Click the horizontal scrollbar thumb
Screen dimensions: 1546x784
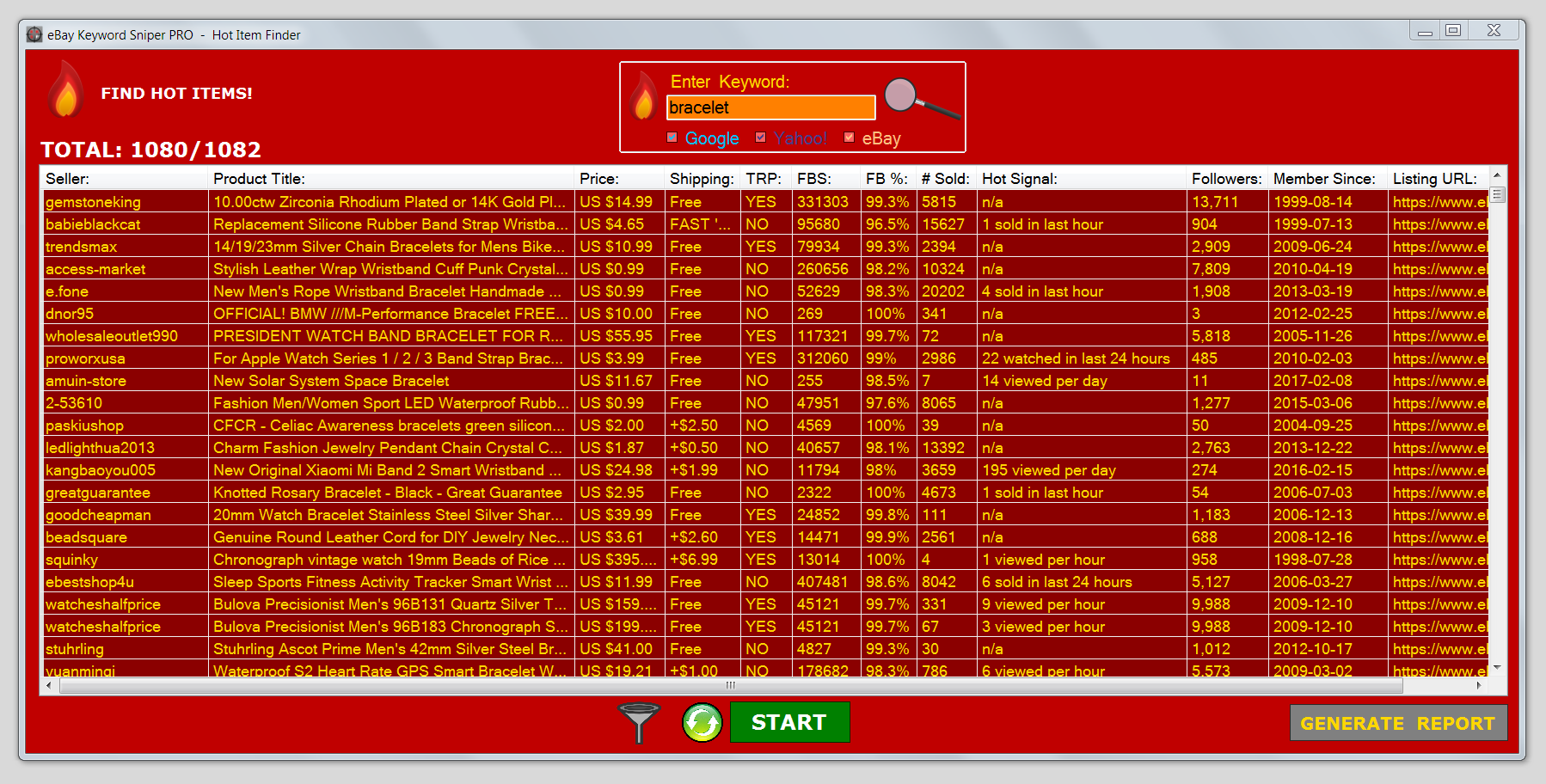coord(730,685)
